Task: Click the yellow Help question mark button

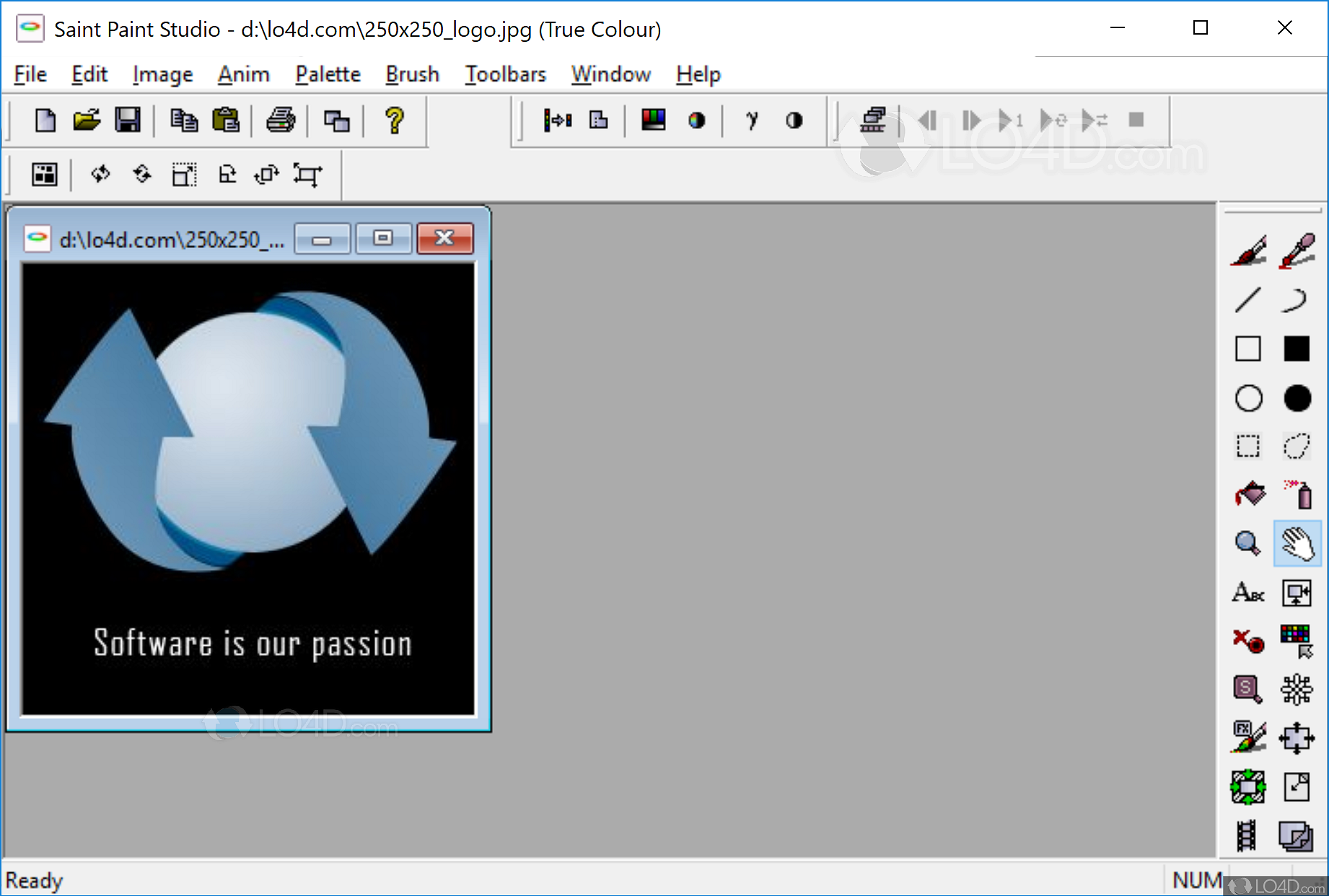Action: pos(392,120)
